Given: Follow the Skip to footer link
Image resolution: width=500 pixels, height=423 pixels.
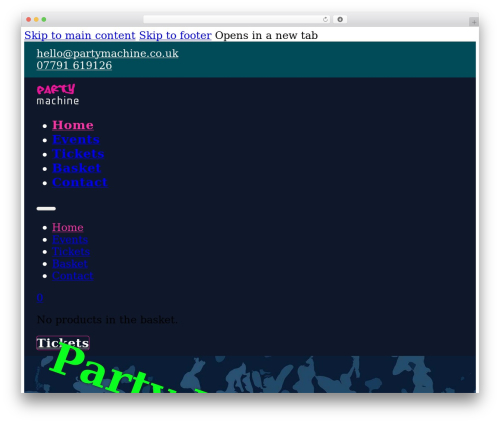Looking at the screenshot, I should coord(175,35).
